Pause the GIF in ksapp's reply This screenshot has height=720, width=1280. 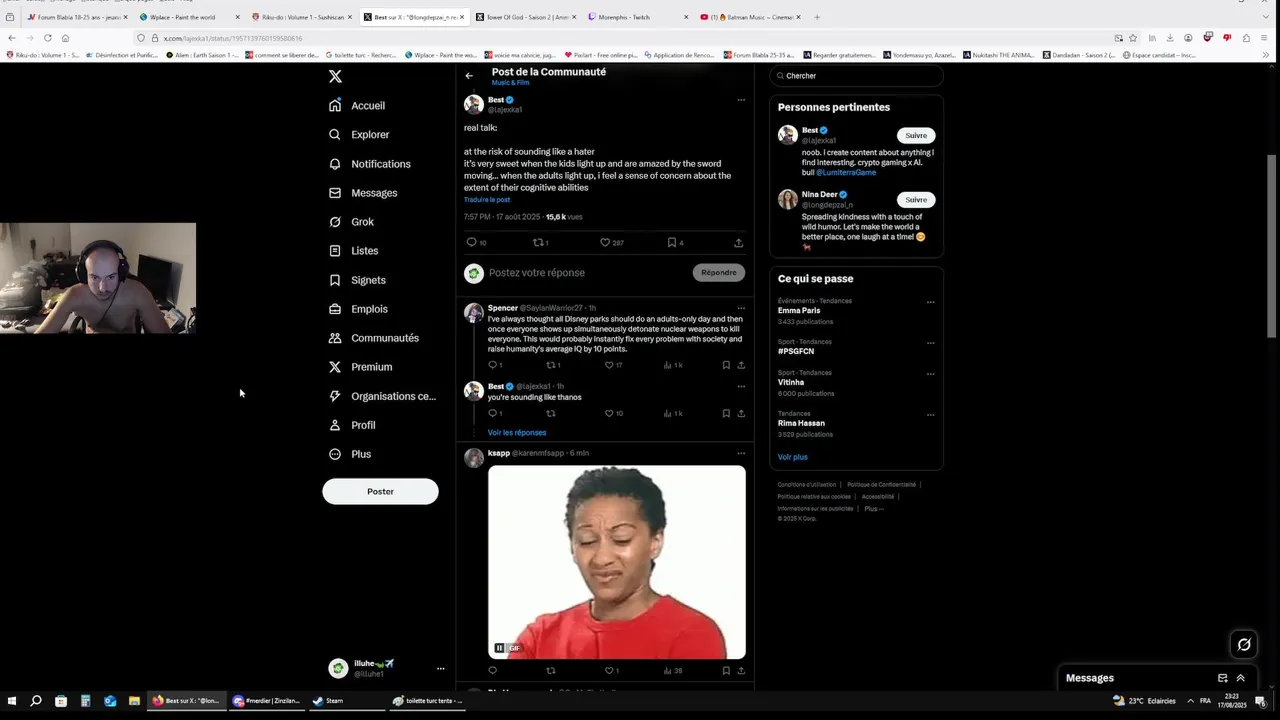pos(499,648)
